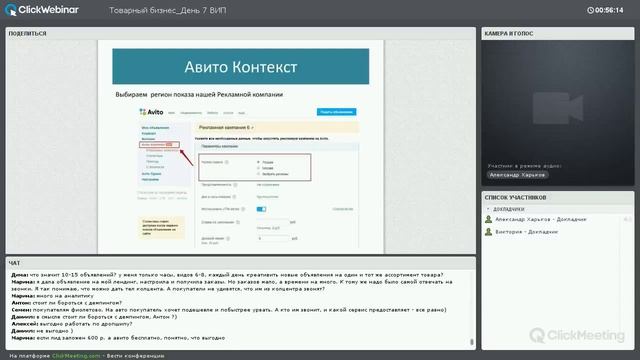This screenshot has height=360, width=640.
Task: Click the highlighted «Авито Контекст» sidebar item on the slide
Action: [159, 144]
